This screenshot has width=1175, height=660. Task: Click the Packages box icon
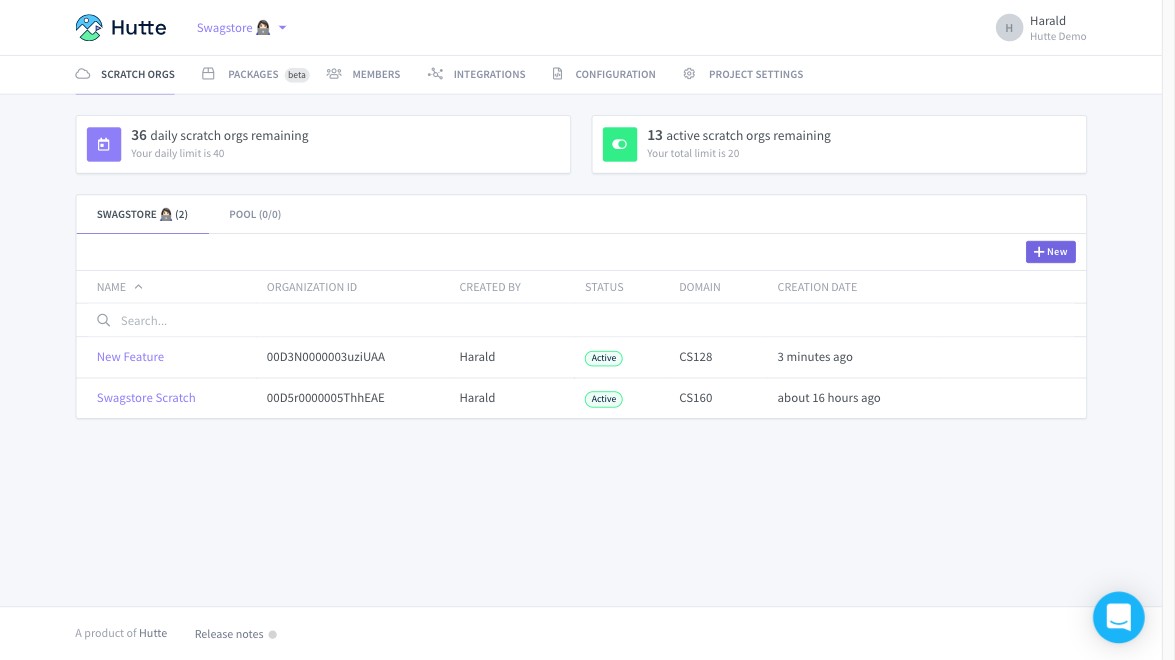pos(208,73)
